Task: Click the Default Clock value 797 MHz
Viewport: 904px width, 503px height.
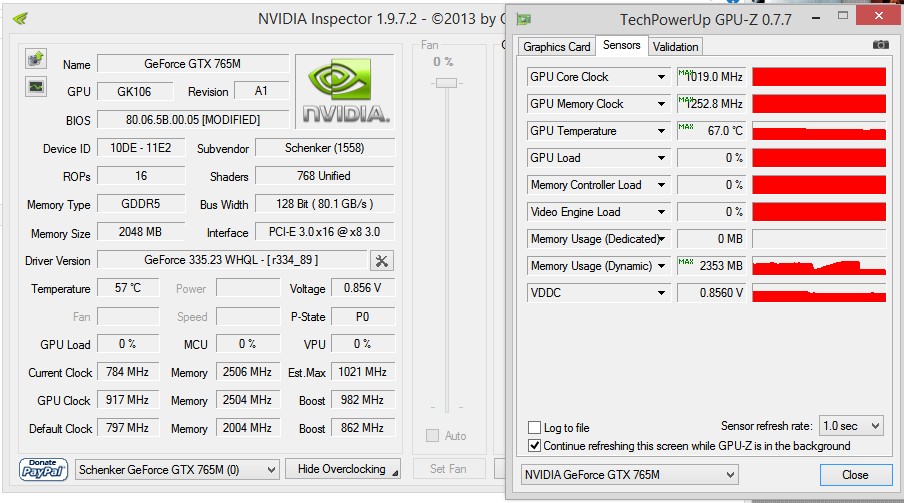Action: tap(127, 428)
